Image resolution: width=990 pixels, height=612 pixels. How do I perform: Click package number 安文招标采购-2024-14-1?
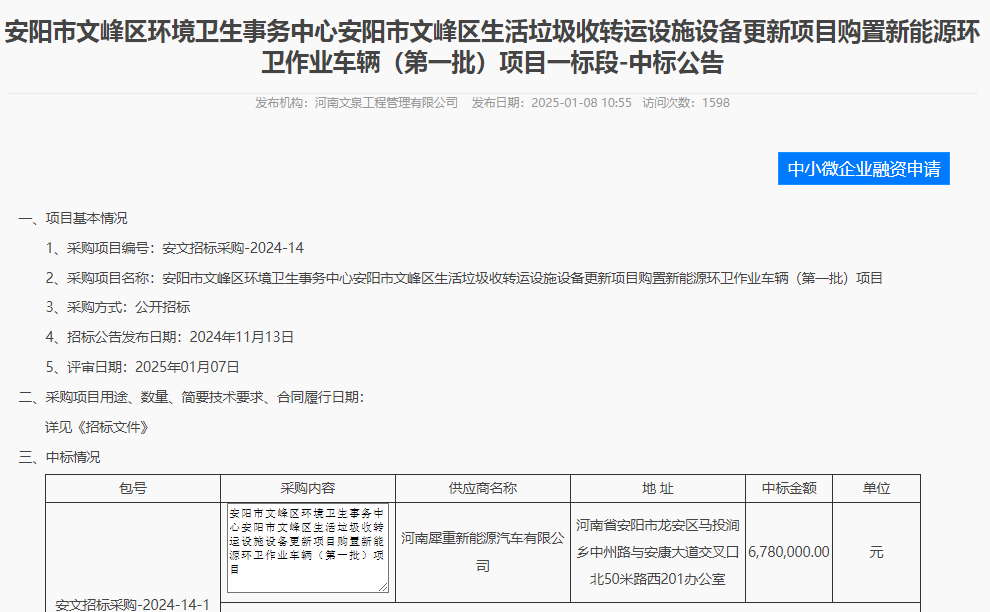133,605
